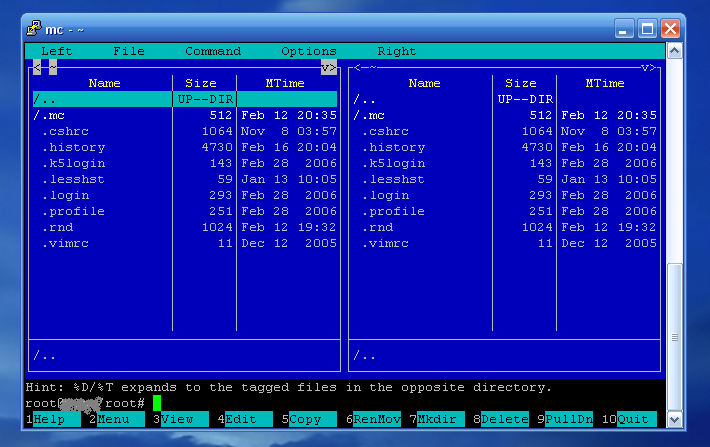Click the left panel history back arrow
Image resolution: width=710 pixels, height=447 pixels.
tap(37, 67)
